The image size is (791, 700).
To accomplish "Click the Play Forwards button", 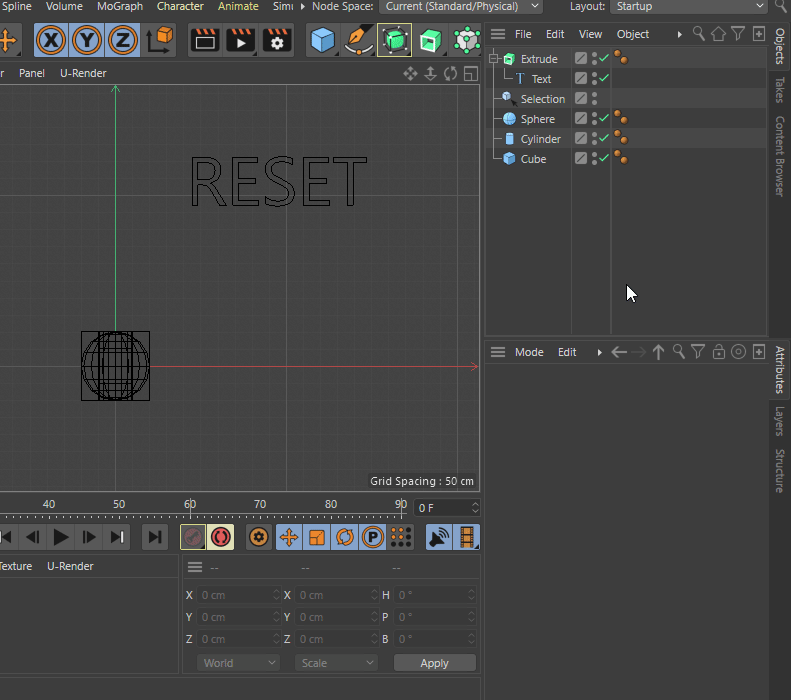I will click(x=61, y=537).
